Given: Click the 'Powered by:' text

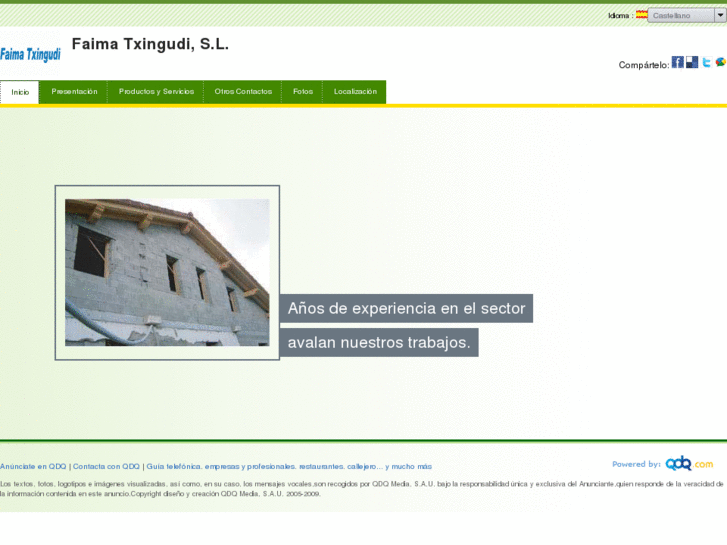Looking at the screenshot, I should [x=636, y=464].
